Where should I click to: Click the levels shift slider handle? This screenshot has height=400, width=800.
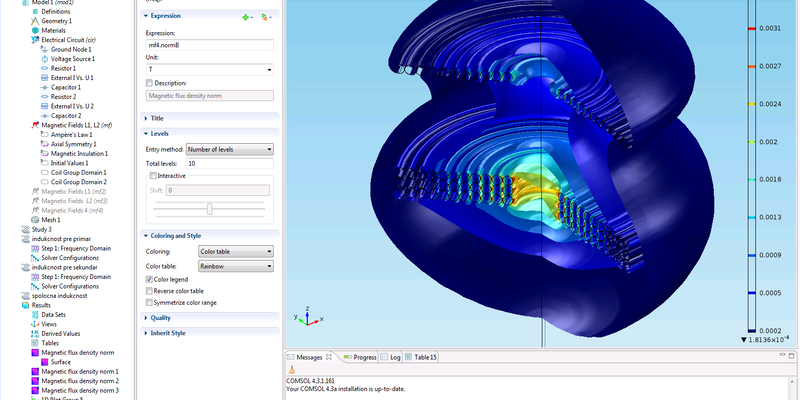click(209, 208)
